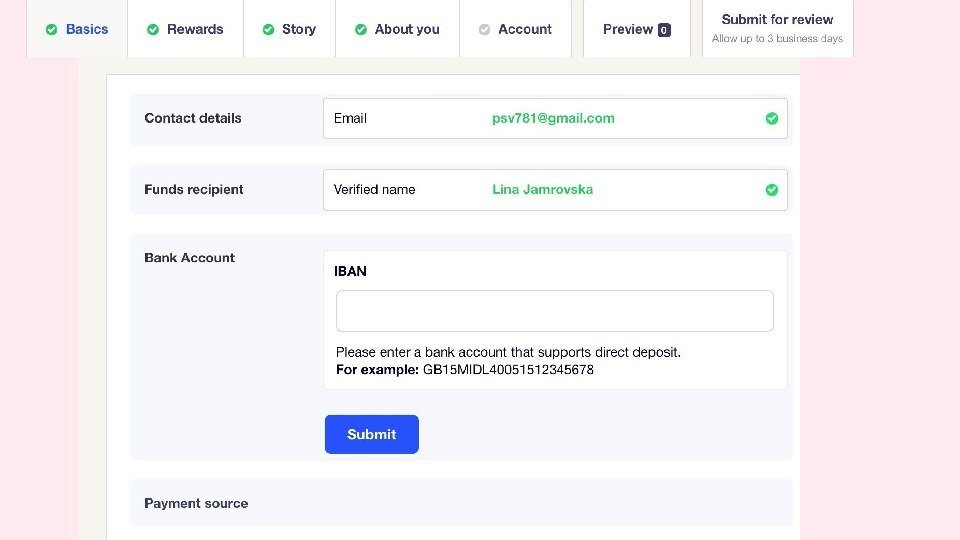Focus the IBAN input field
This screenshot has width=960, height=540.
[555, 311]
